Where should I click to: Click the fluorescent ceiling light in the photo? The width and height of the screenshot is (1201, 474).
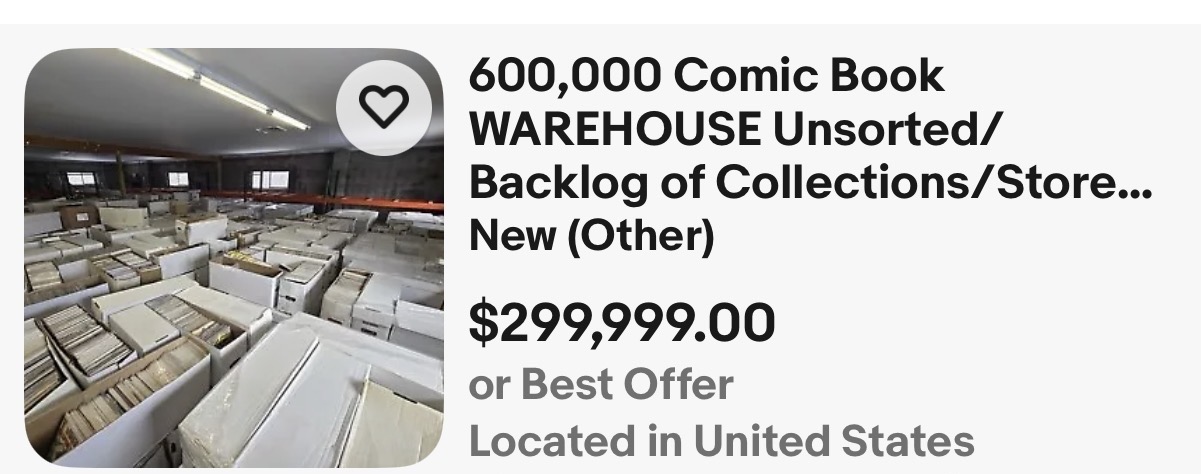[215, 86]
